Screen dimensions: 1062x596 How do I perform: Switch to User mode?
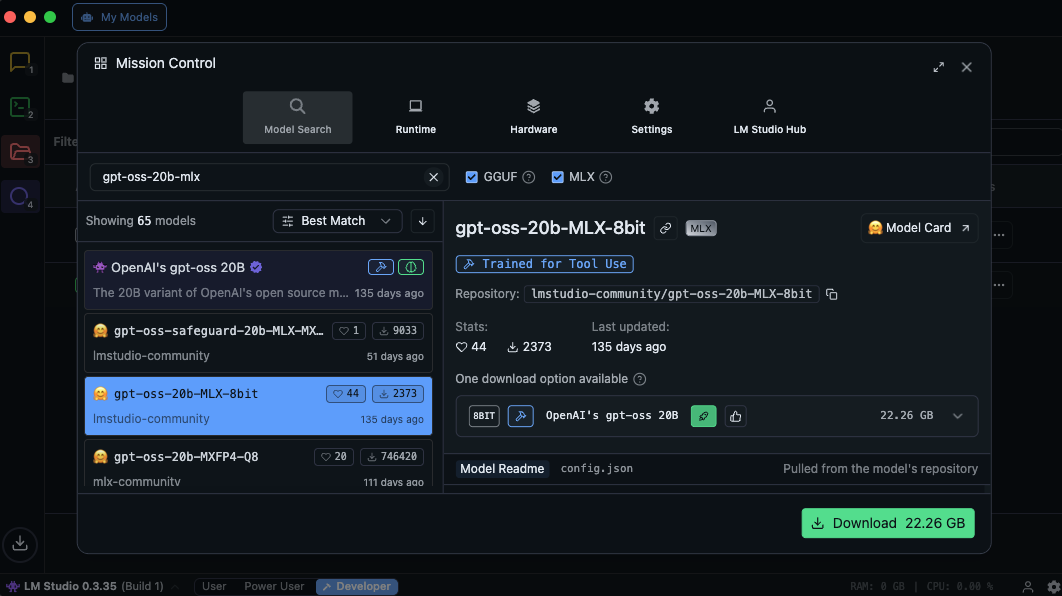coord(214,587)
